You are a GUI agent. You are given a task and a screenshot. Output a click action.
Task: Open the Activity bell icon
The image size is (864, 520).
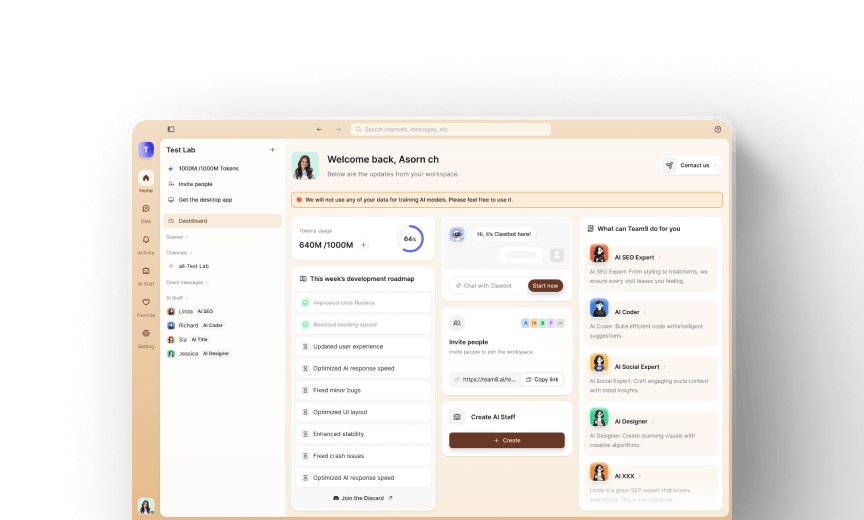click(146, 241)
